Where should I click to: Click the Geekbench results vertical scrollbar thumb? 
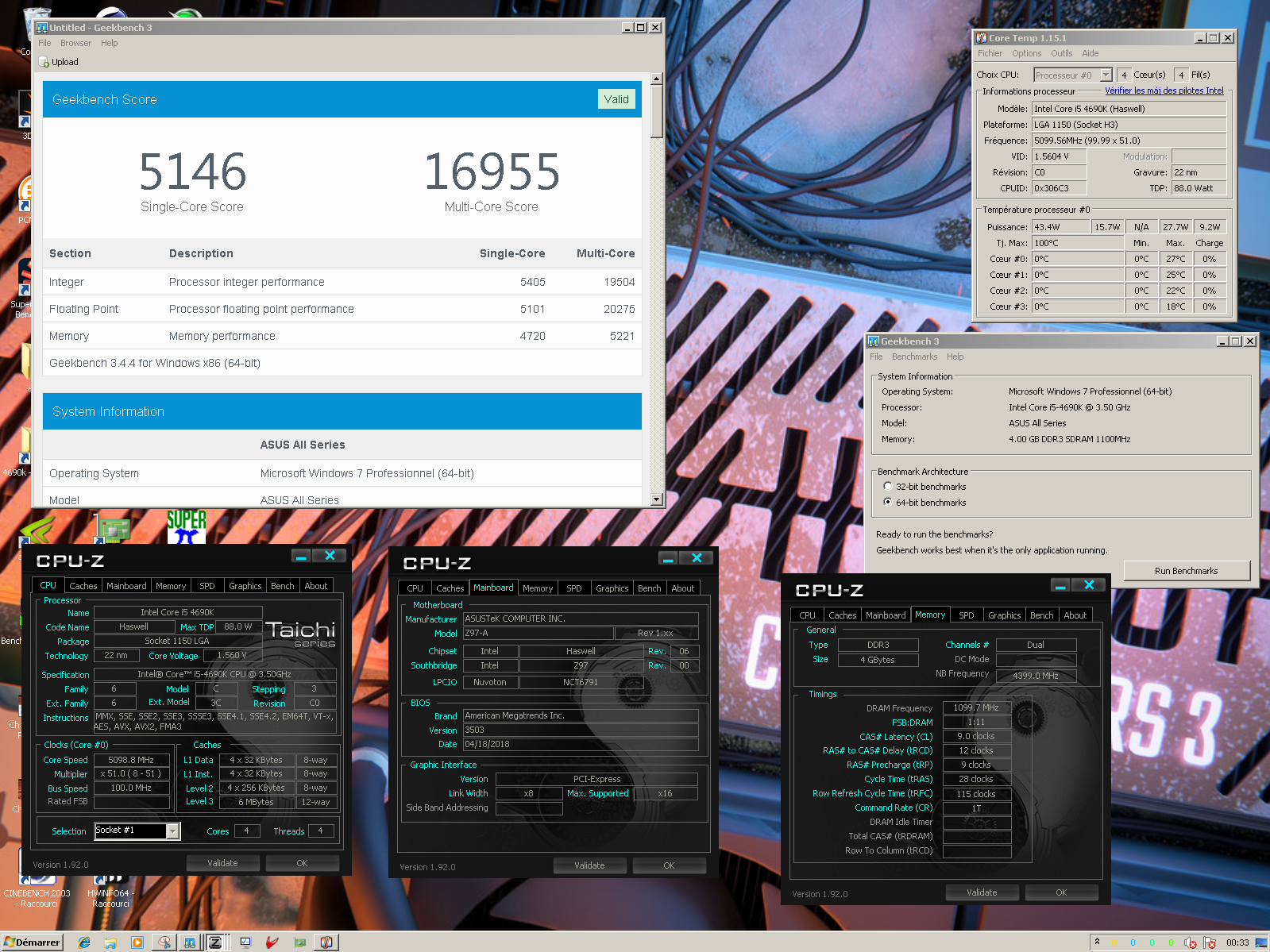tap(656, 112)
